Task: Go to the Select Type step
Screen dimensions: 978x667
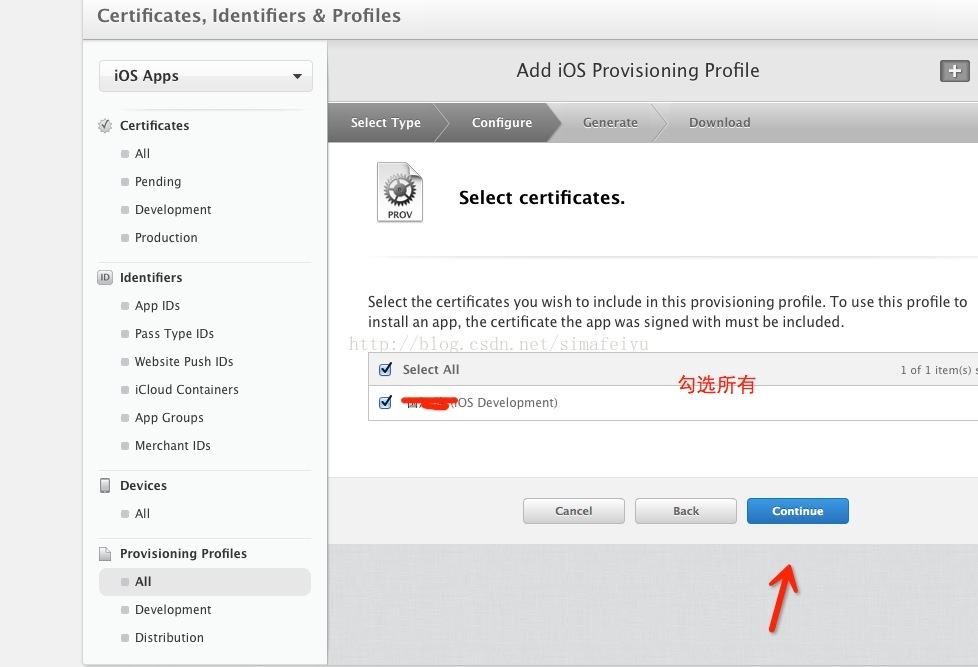Action: click(x=385, y=122)
